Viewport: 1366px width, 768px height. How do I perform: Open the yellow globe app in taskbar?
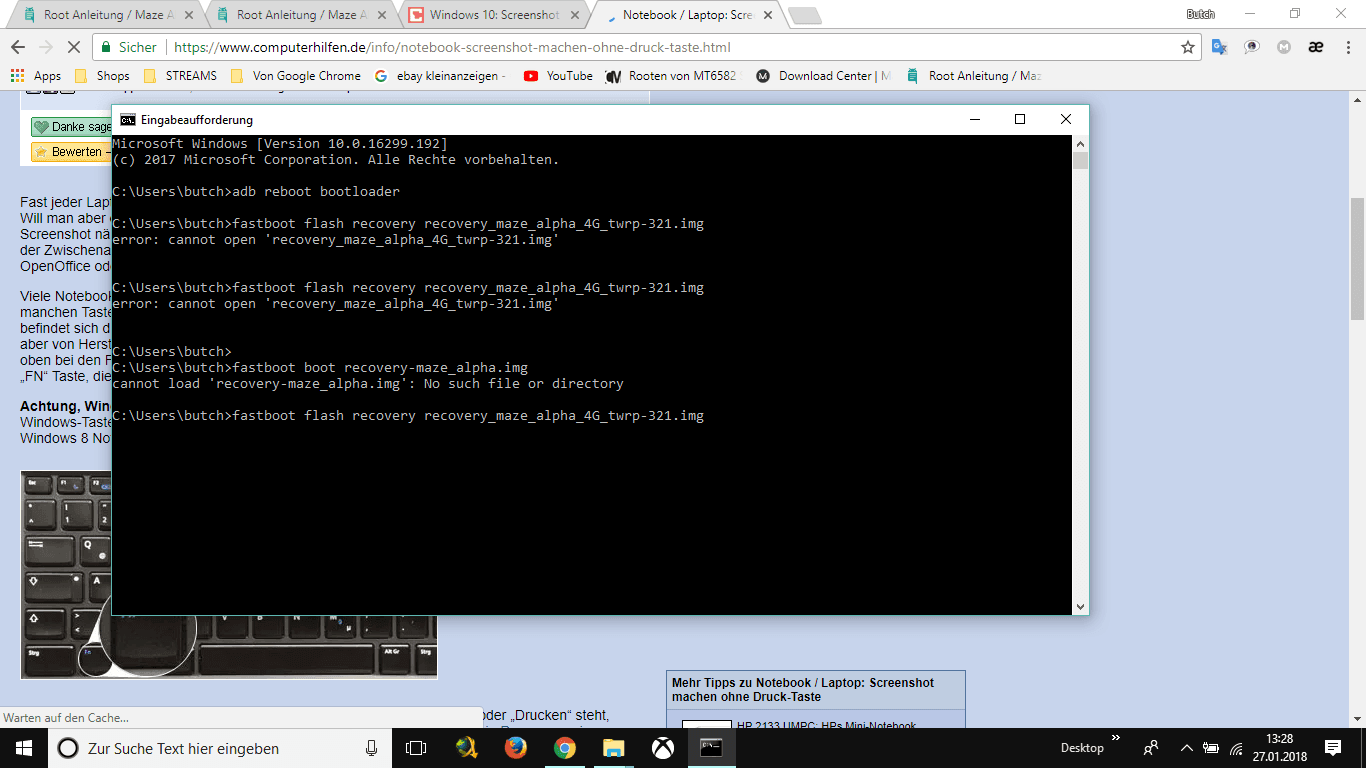[466, 748]
